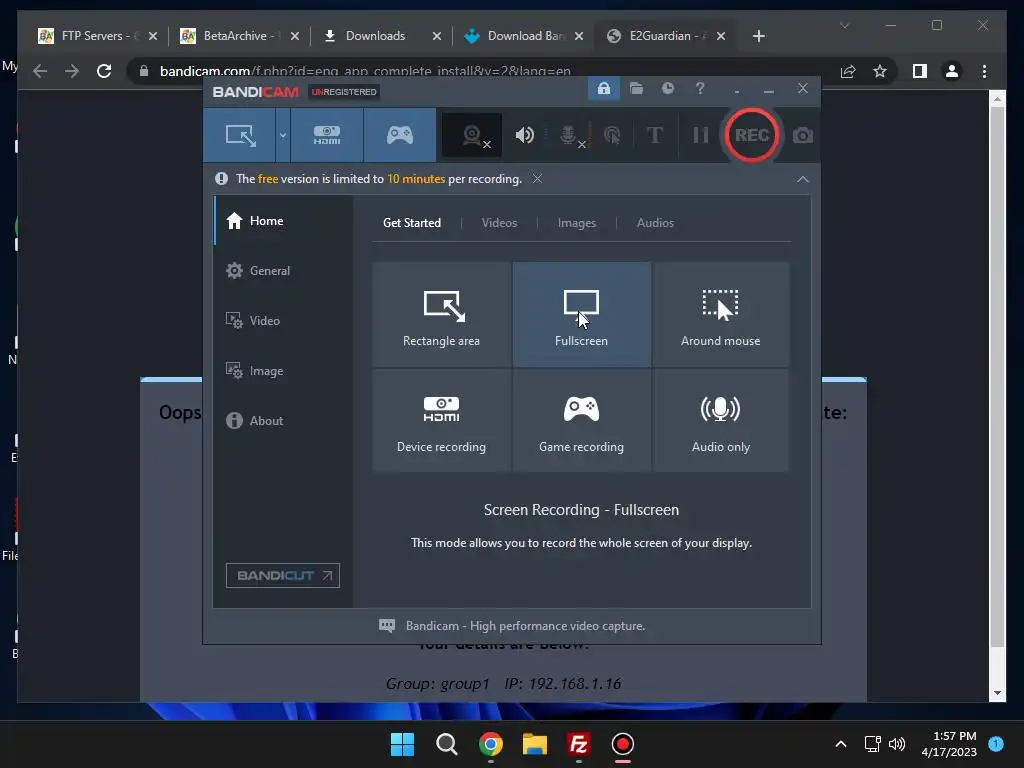Screen dimensions: 1024x768
Task: Click the UNREGISTERED badge
Action: [x=344, y=92]
